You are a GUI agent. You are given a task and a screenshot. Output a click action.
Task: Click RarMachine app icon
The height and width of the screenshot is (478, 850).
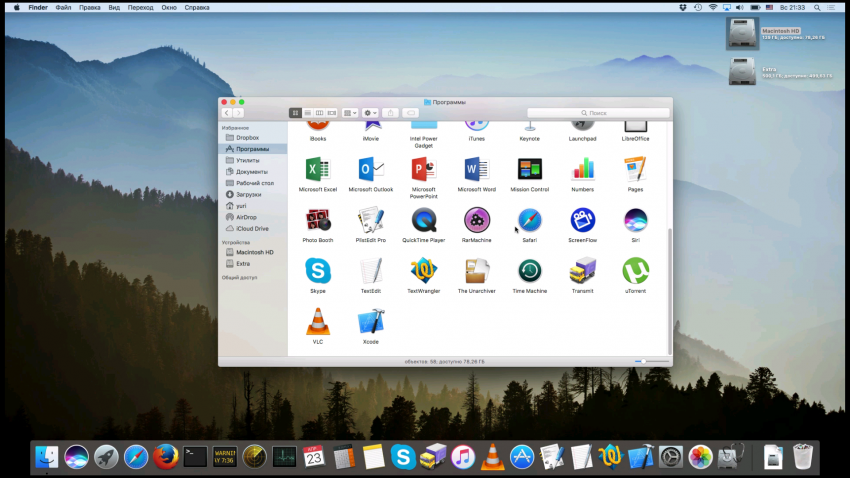coord(476,221)
